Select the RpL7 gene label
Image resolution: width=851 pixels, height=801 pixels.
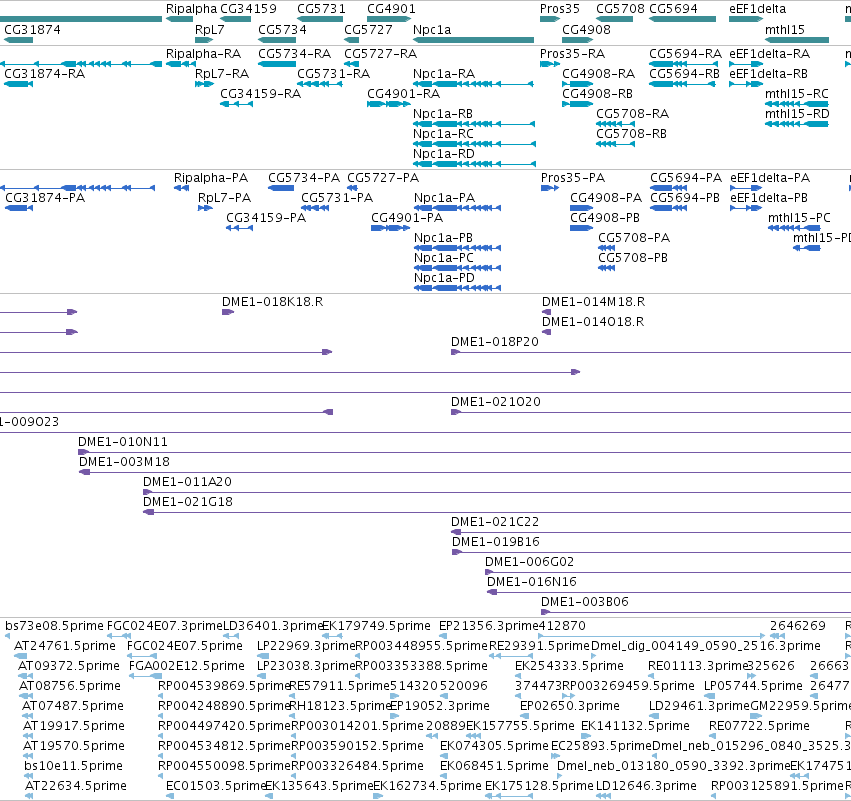(209, 29)
